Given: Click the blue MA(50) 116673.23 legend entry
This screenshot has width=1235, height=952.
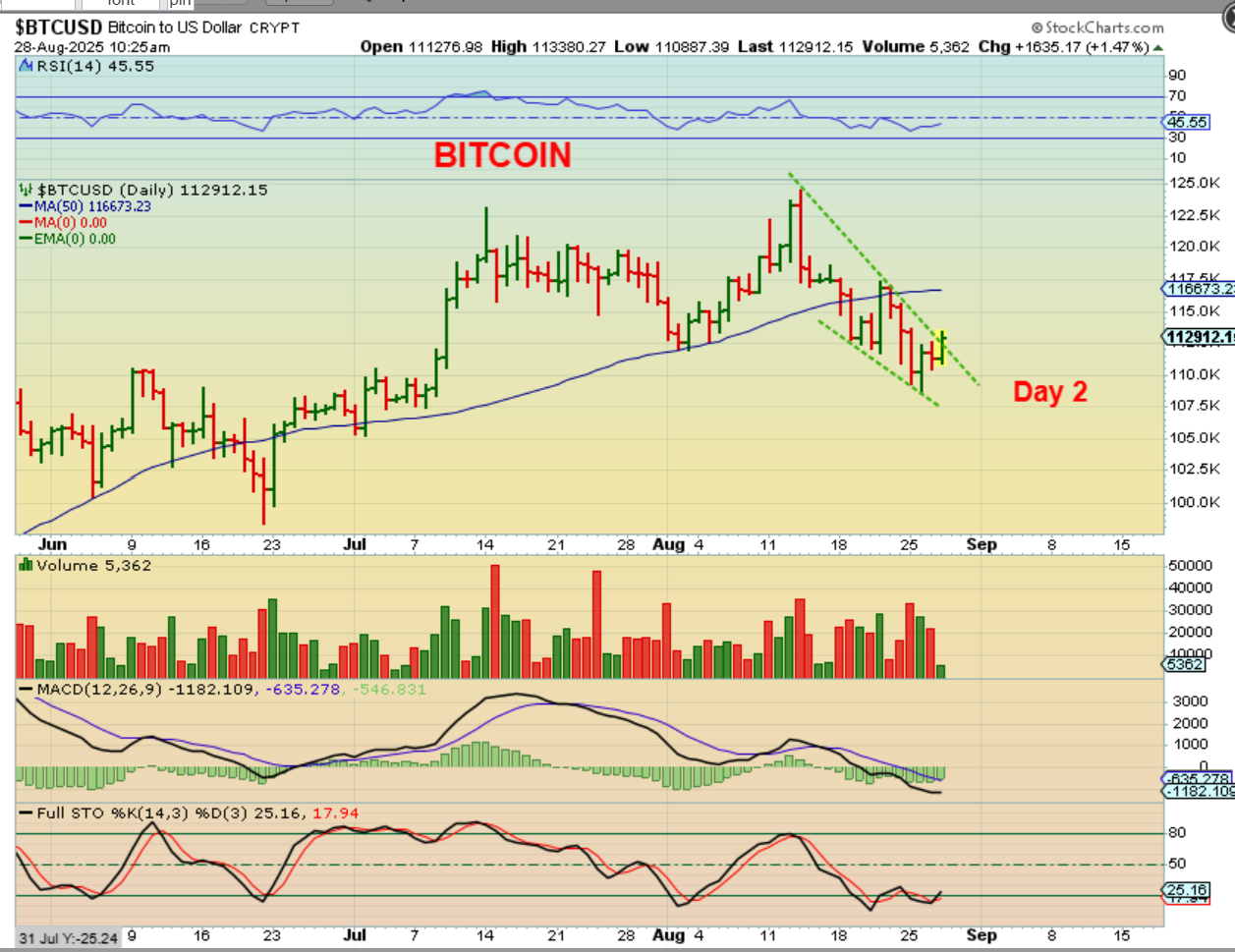Looking at the screenshot, I should tap(85, 206).
